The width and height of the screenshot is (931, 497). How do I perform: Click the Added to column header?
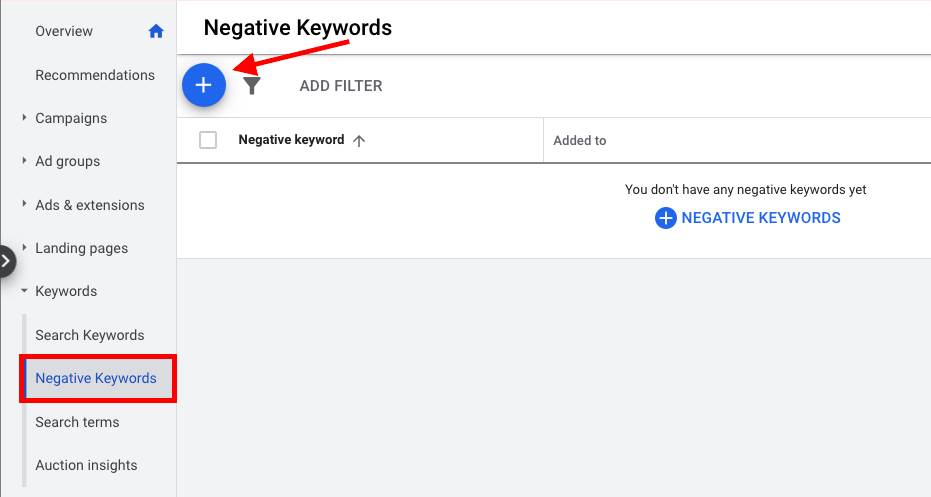(580, 141)
